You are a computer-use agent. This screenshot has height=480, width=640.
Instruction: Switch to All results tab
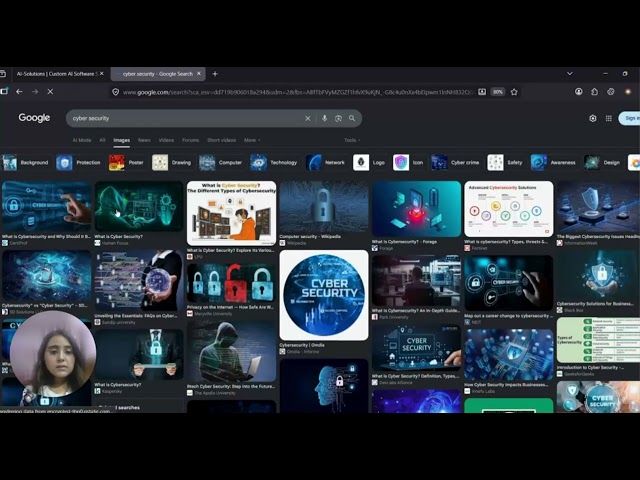pos(102,140)
